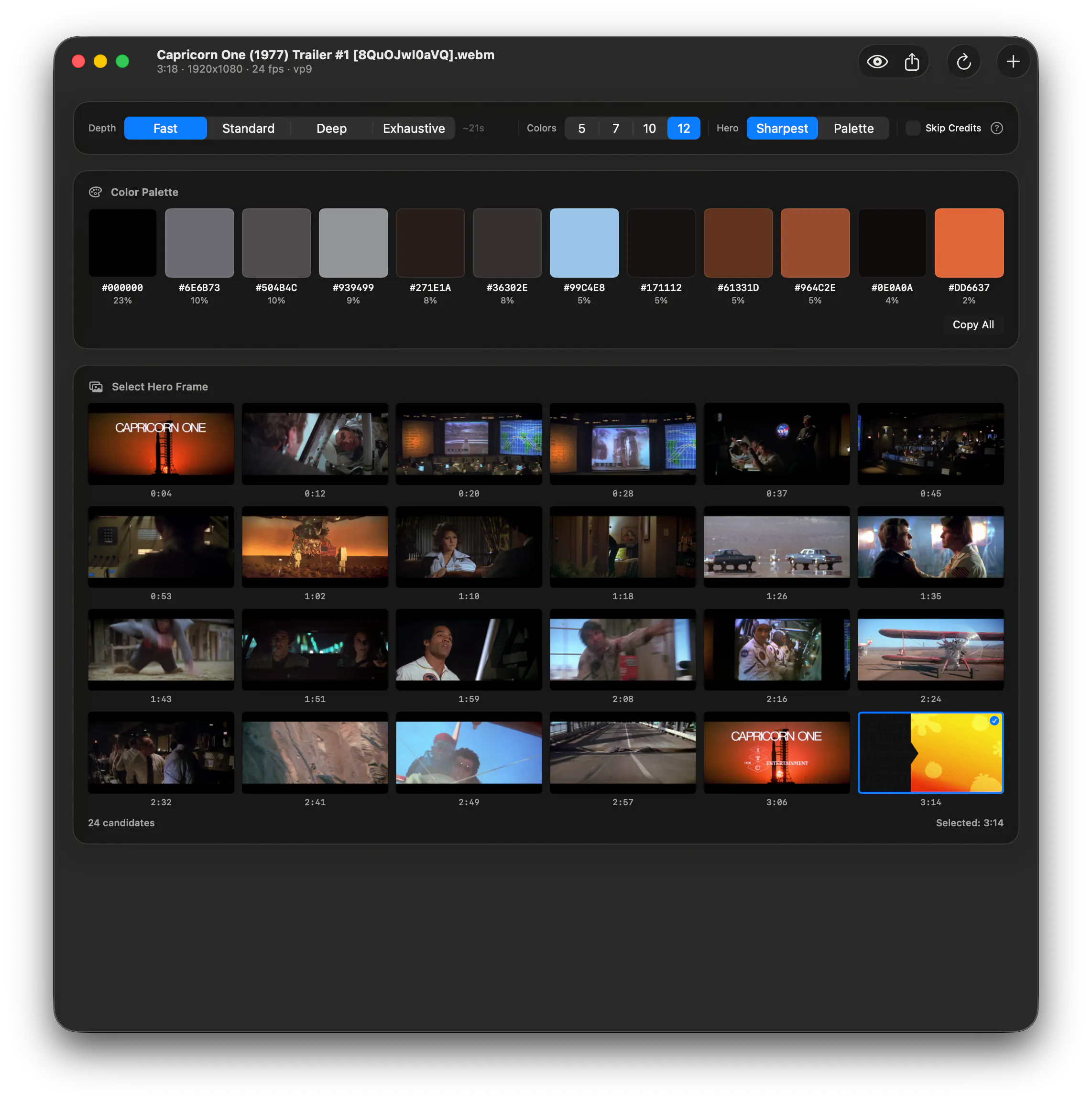Select the 2:41 desert aerial frame
Viewport: 1092px width, 1103px height.
pos(315,753)
